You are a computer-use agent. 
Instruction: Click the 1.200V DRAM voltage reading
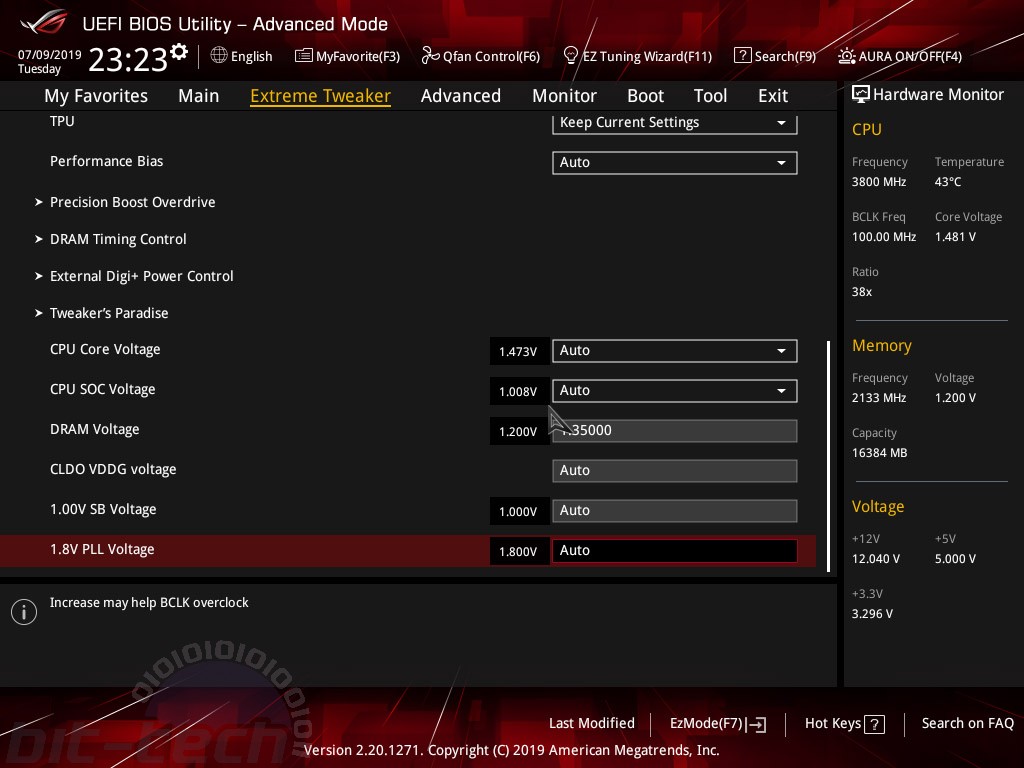(519, 431)
